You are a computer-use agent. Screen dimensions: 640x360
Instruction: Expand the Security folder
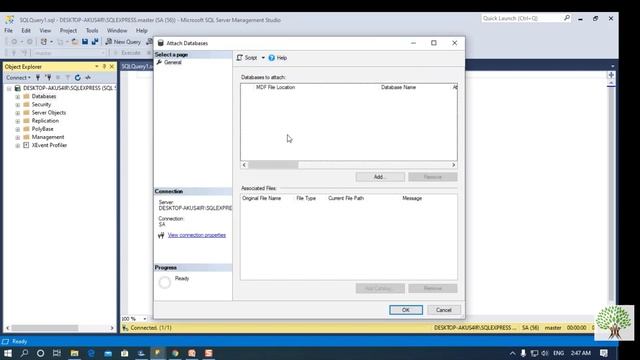18,105
